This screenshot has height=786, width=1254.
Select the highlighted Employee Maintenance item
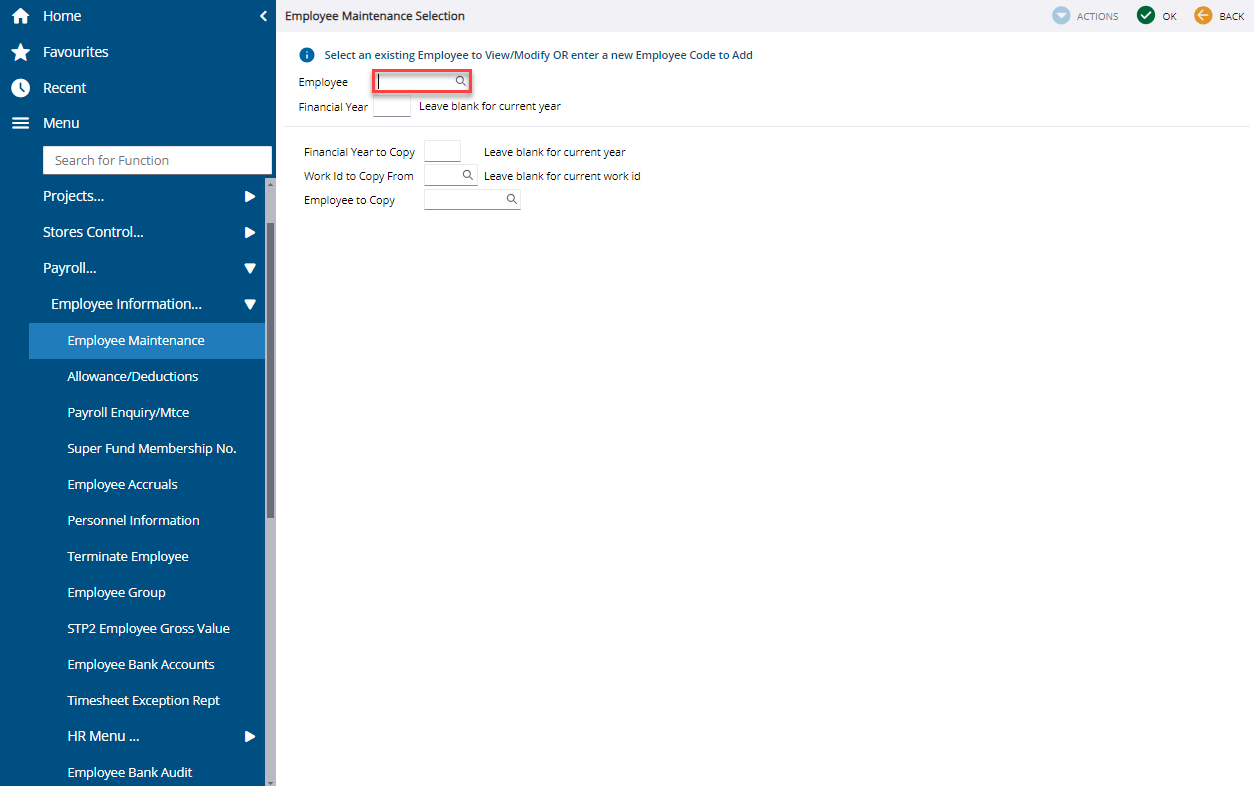pyautogui.click(x=147, y=340)
